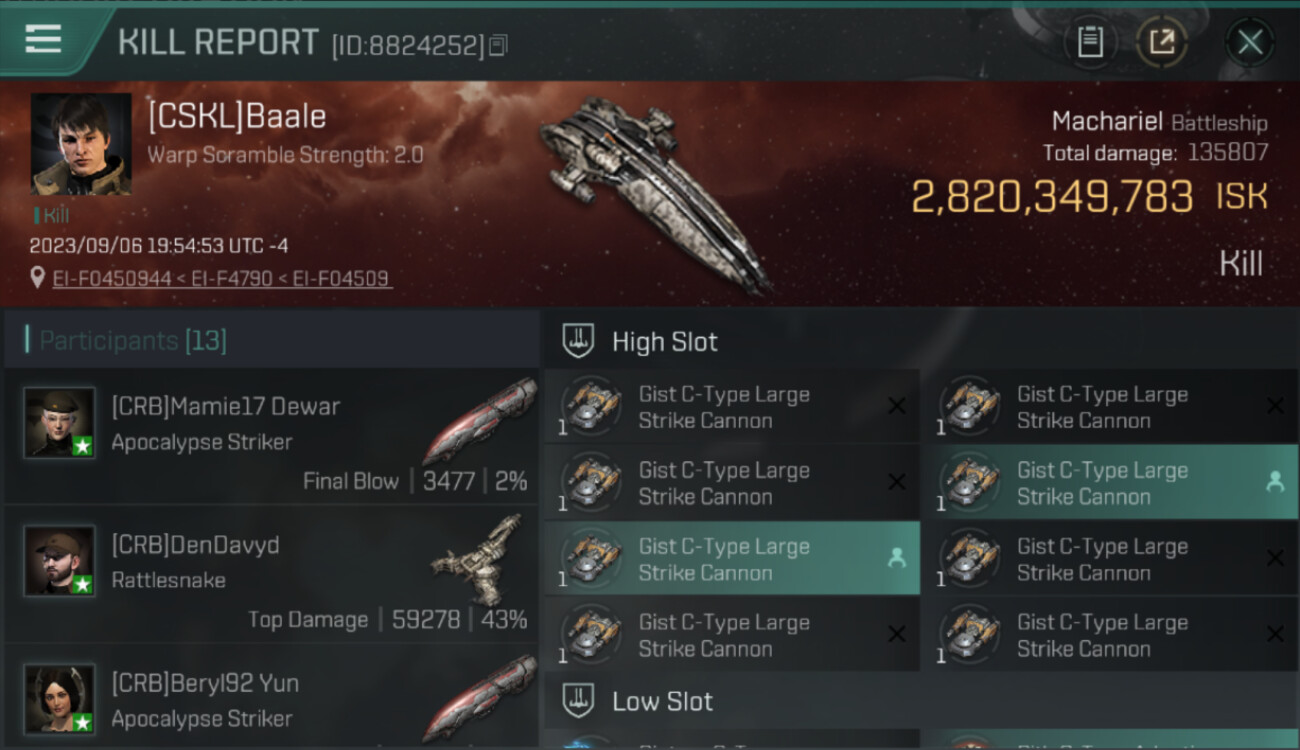Screen dimensions: 1300x750
Task: Open the hamburger menu icon
Action: pos(43,40)
